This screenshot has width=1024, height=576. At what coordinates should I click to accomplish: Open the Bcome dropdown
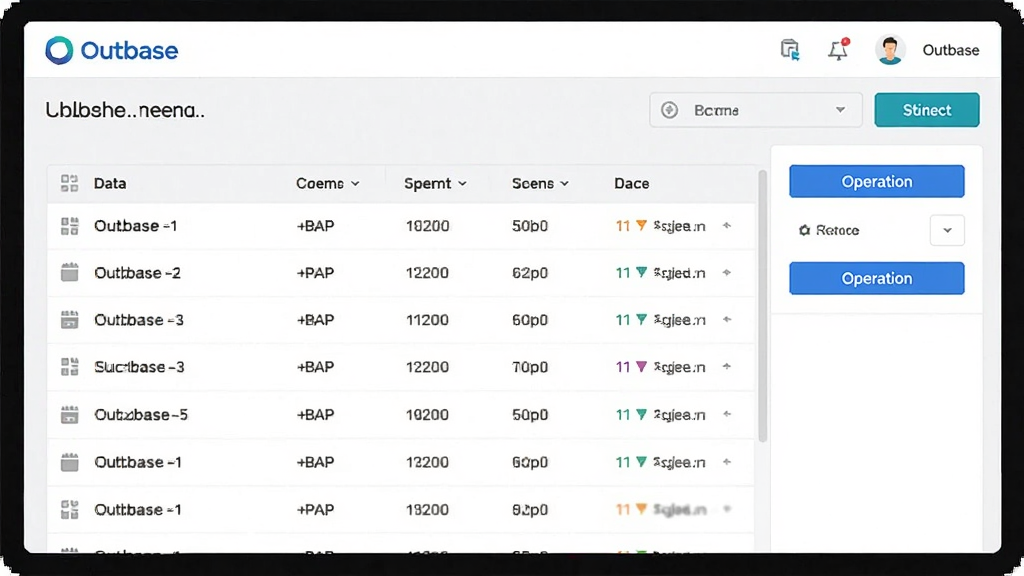(756, 110)
